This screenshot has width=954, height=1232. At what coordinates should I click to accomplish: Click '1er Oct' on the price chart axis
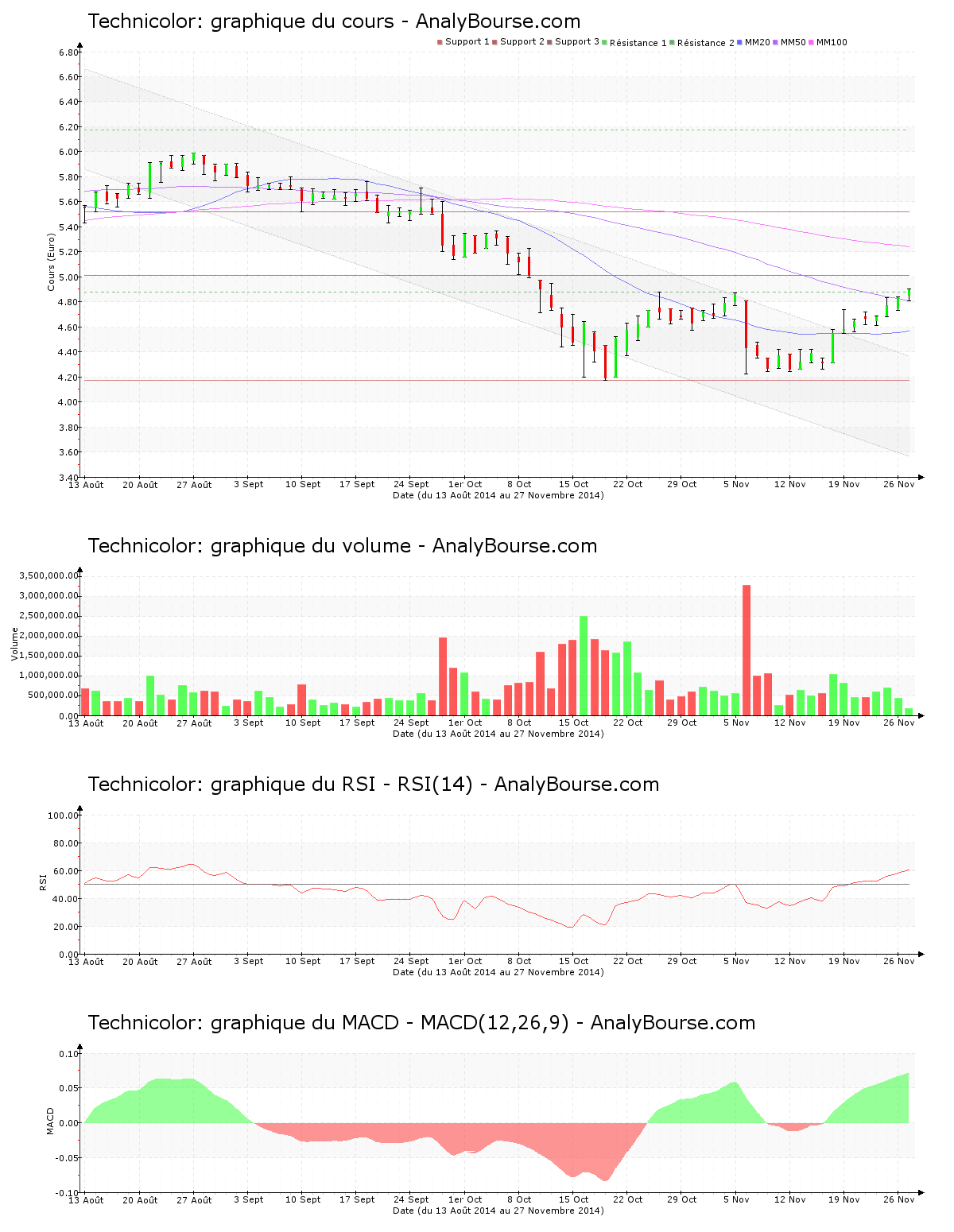[x=465, y=484]
